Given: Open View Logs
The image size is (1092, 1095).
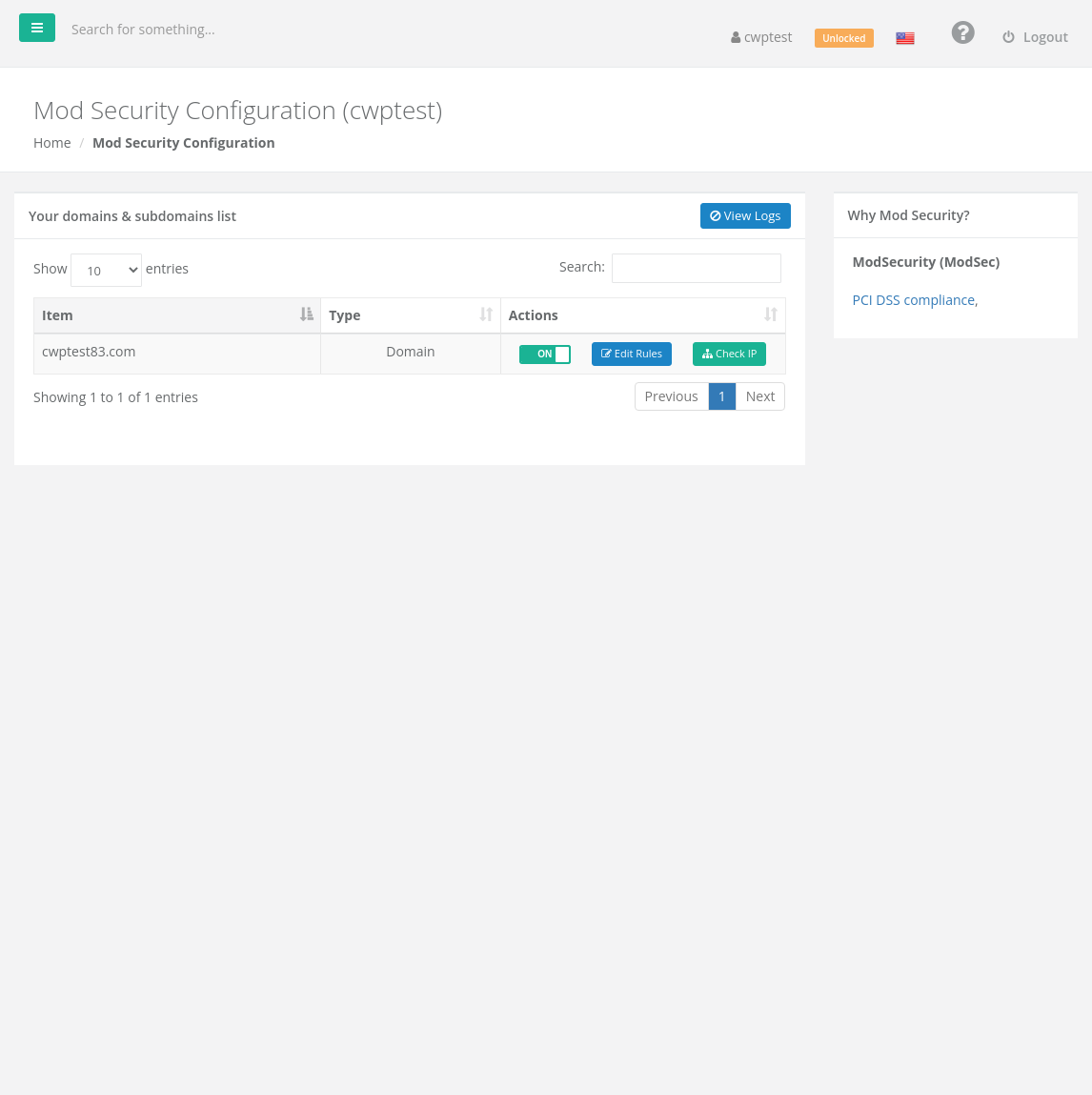Looking at the screenshot, I should [745, 215].
